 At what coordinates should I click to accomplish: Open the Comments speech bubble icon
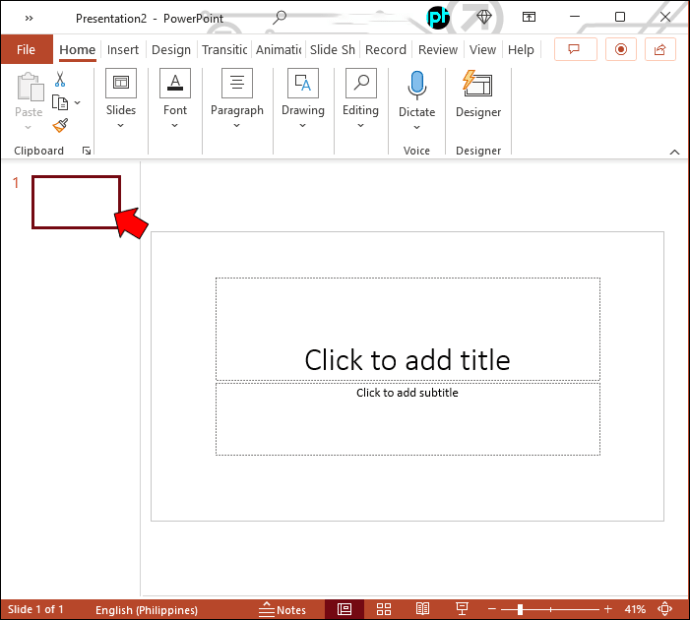(575, 49)
